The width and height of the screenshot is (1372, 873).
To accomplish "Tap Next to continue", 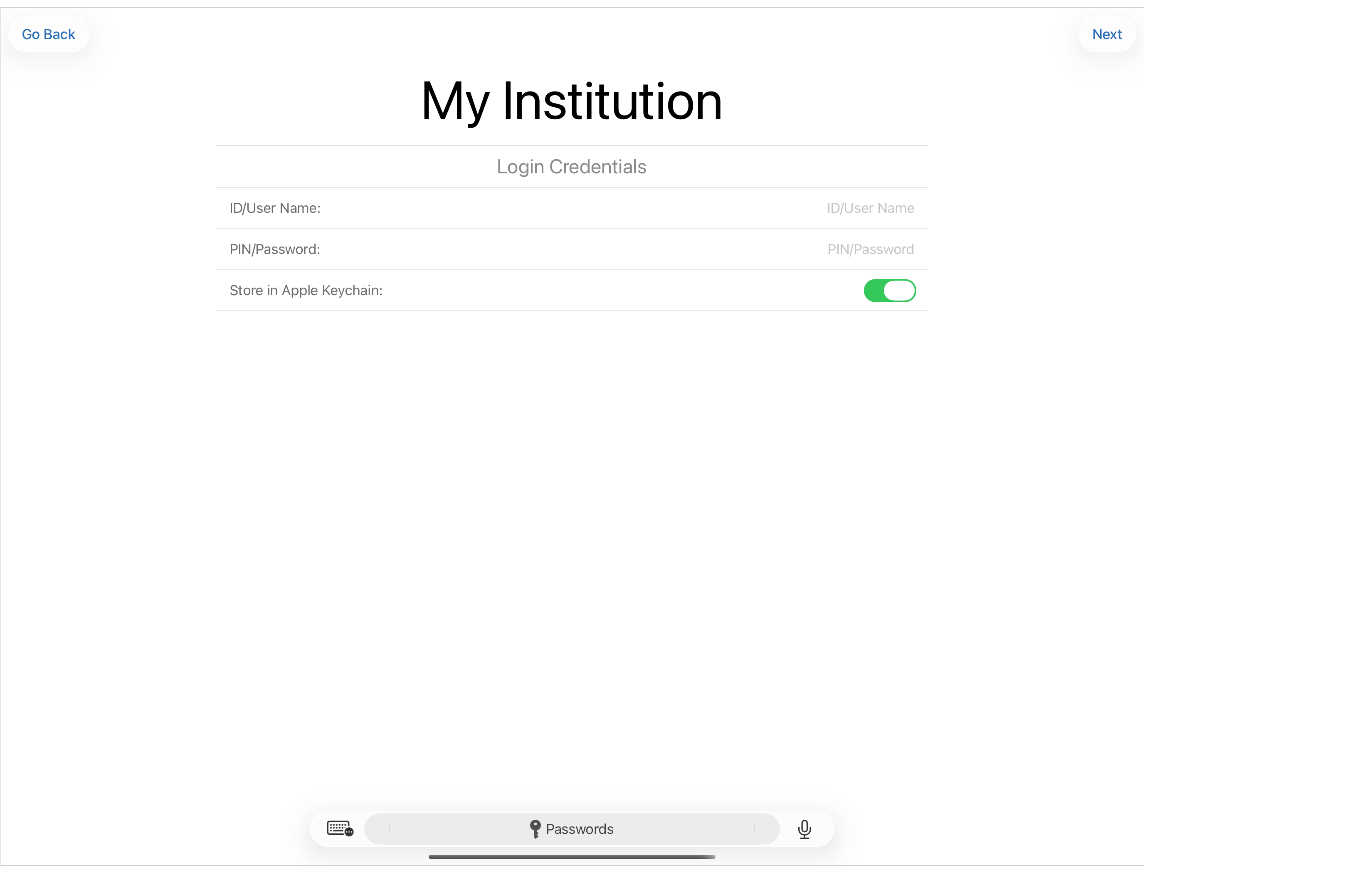I will coord(1106,34).
